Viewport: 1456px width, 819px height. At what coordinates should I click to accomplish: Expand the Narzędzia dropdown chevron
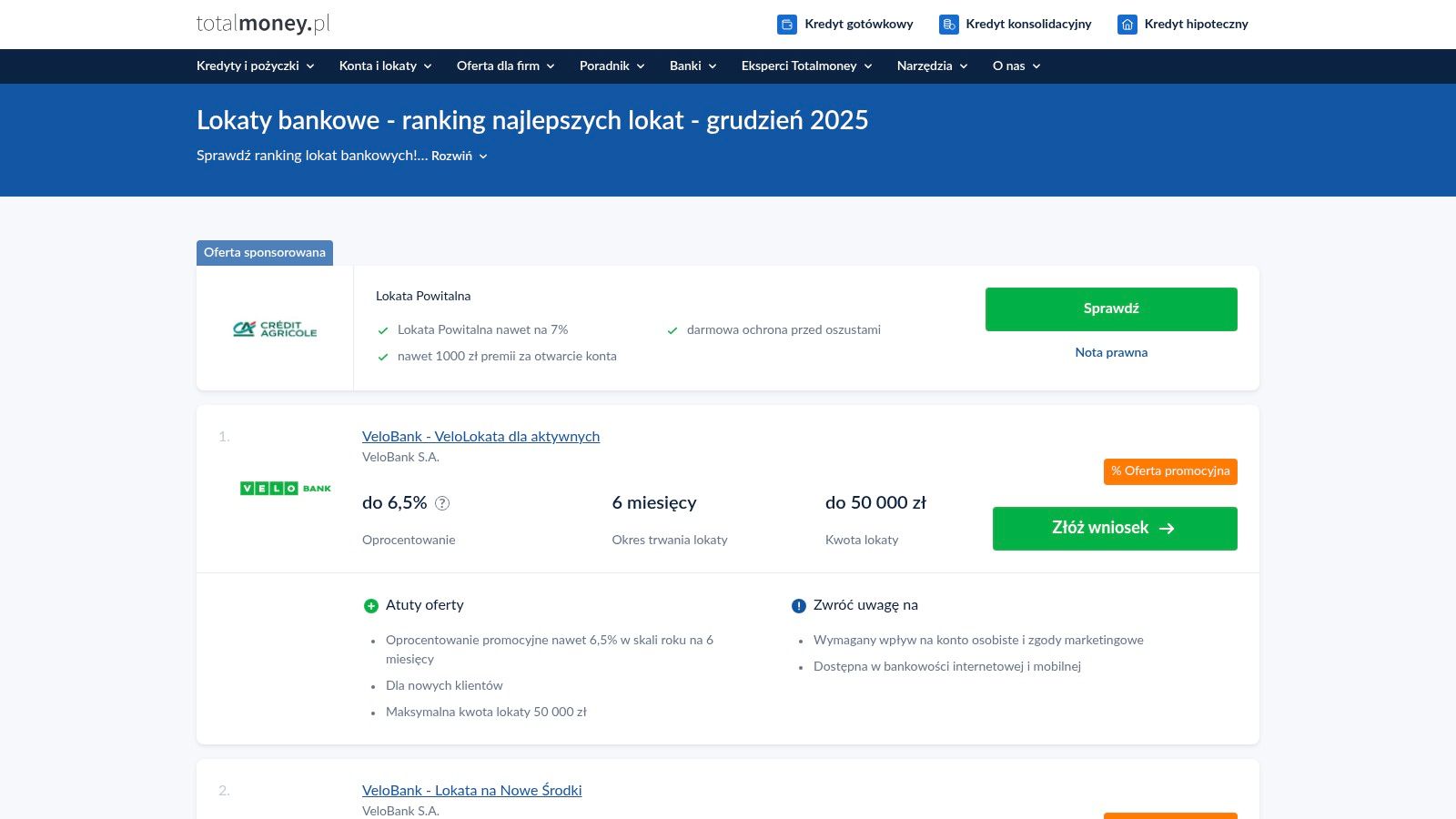pos(964,66)
